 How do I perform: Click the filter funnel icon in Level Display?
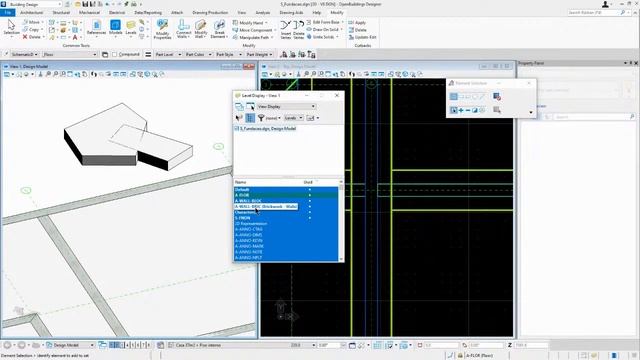click(x=261, y=118)
